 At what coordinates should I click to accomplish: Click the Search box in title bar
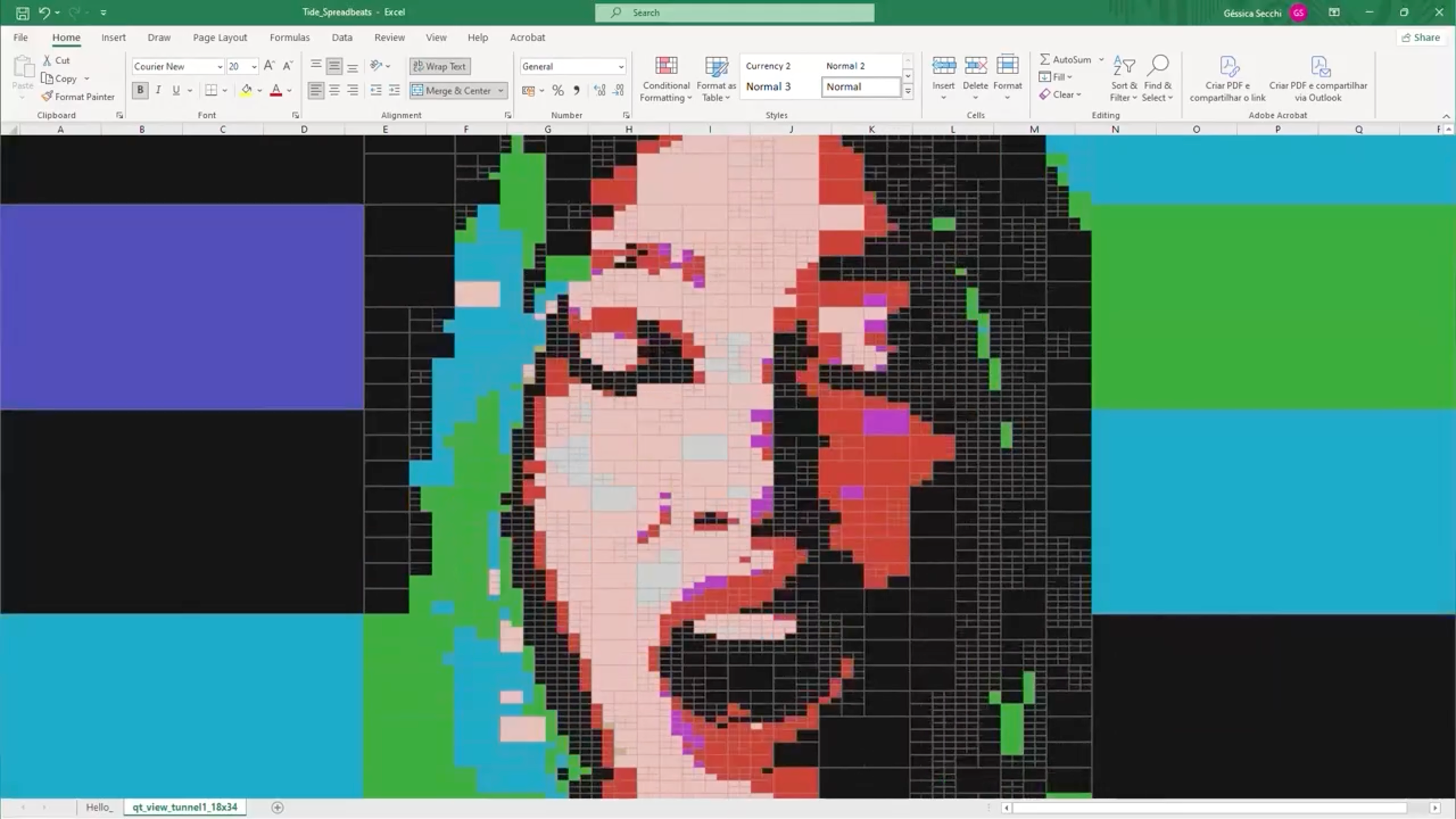click(x=734, y=13)
